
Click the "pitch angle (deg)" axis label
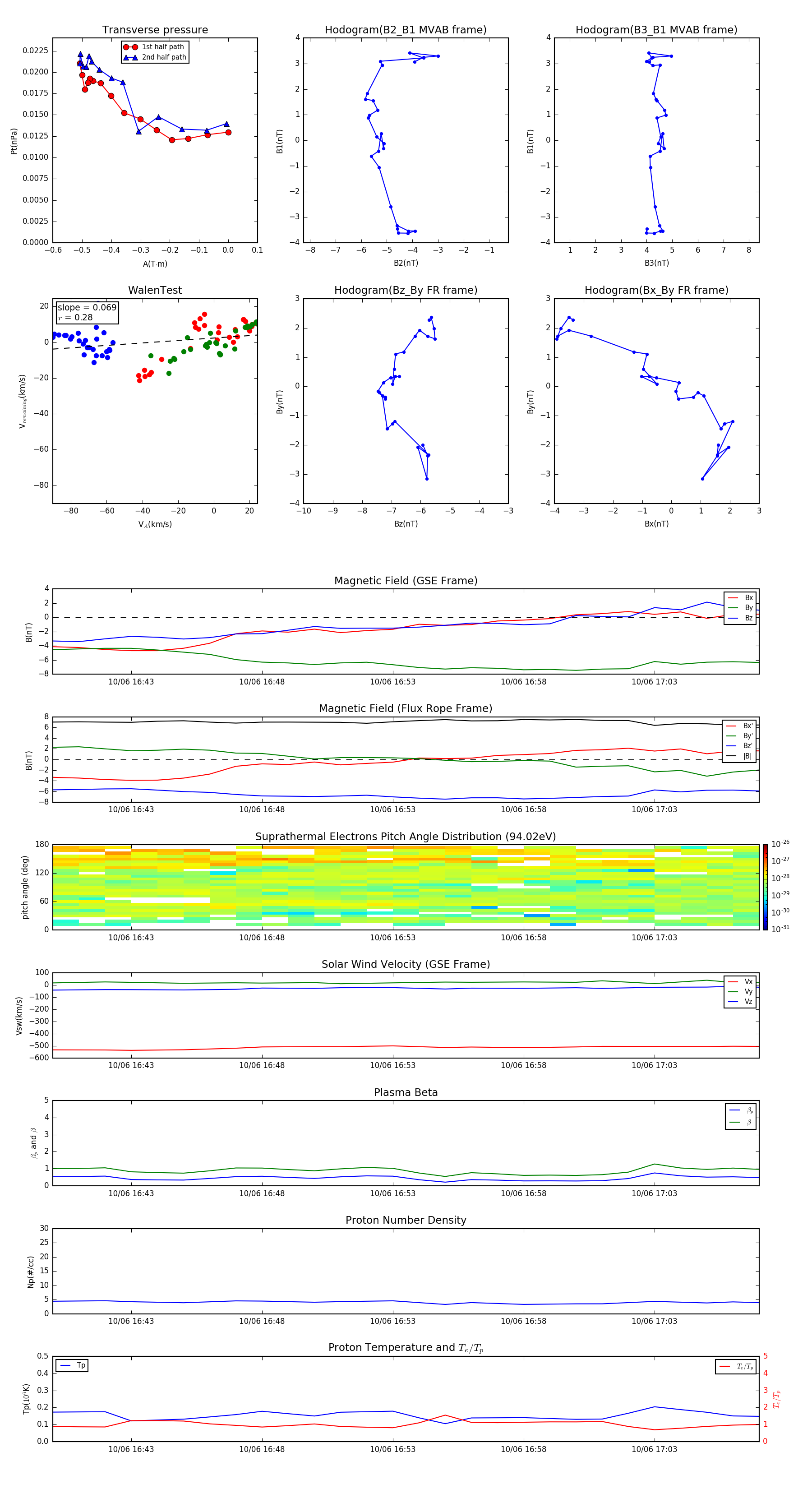(25, 887)
